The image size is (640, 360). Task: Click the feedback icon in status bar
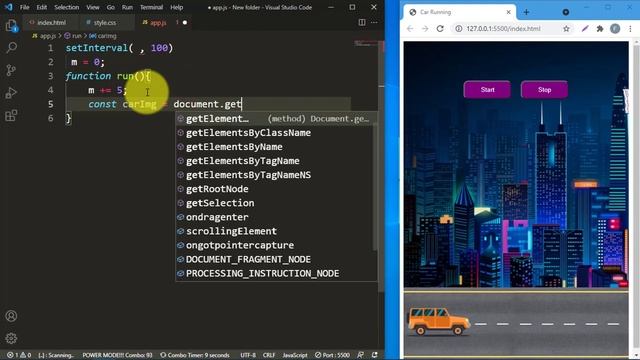360,355
